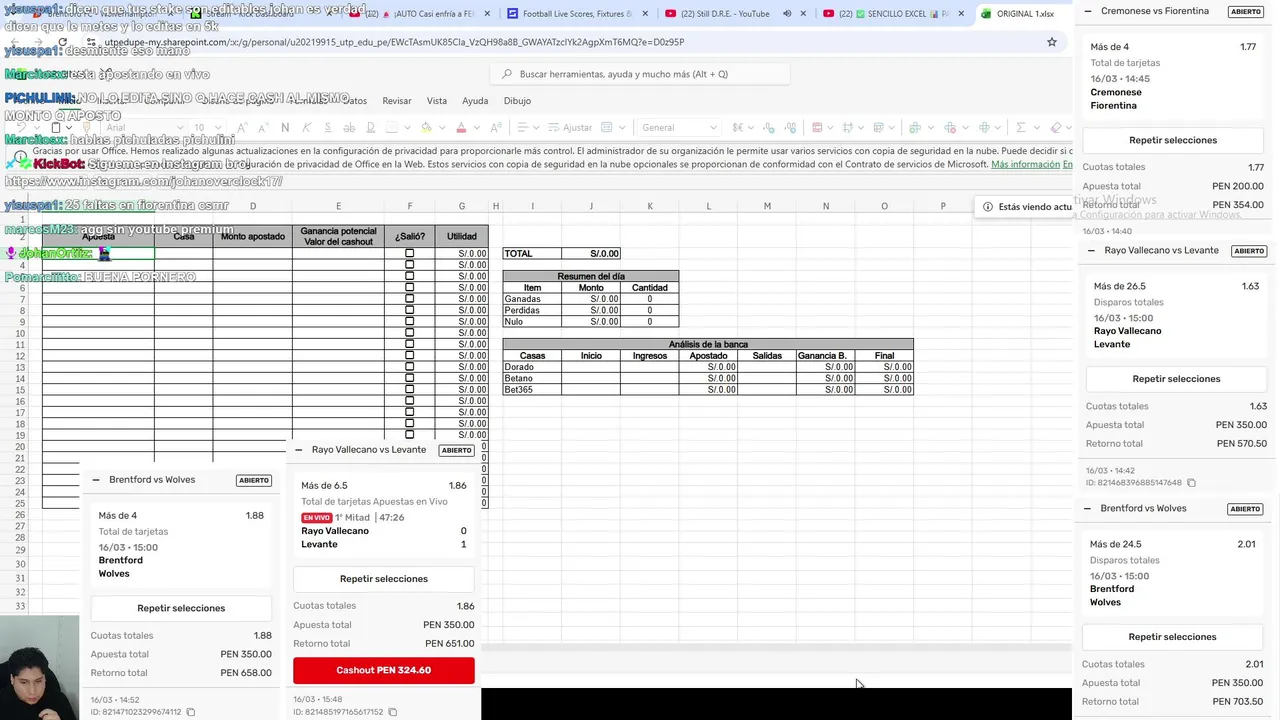
Task: Click the Buscar herramientas search box
Action: point(640,74)
